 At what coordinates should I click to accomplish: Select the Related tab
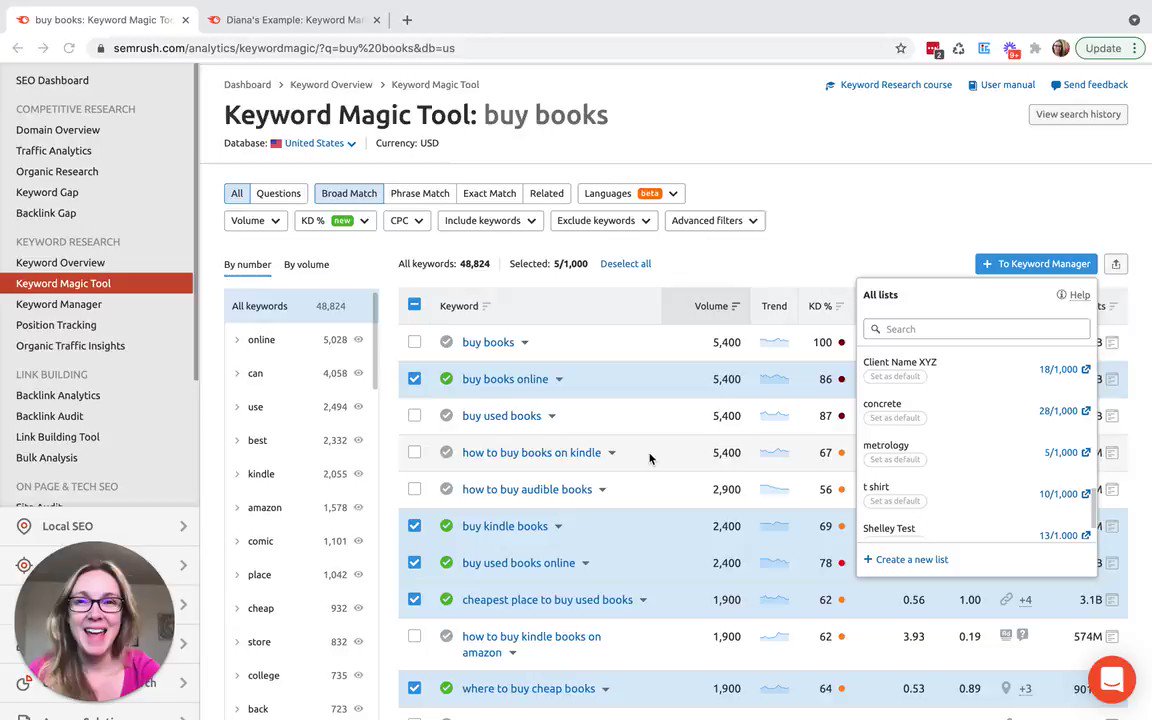click(x=547, y=193)
